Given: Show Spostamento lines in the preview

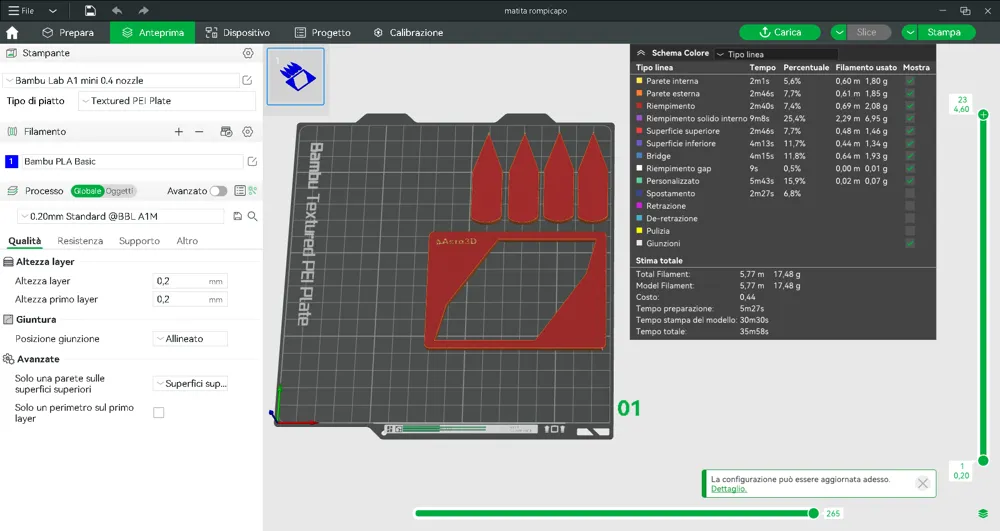Looking at the screenshot, I should (909, 194).
